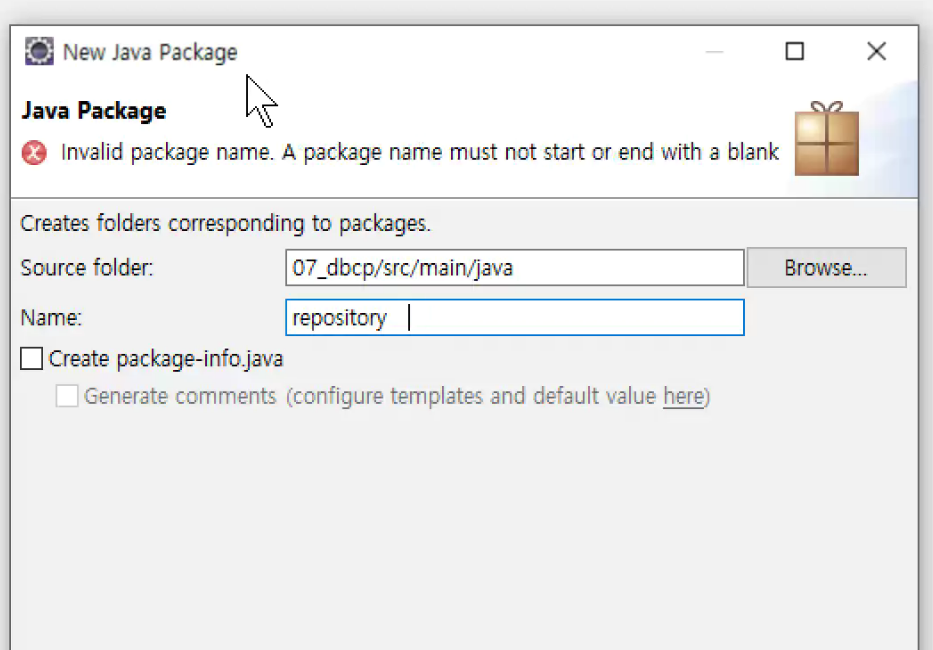The image size is (933, 650).
Task: Click the Create package-info.java label text
Action: click(166, 359)
